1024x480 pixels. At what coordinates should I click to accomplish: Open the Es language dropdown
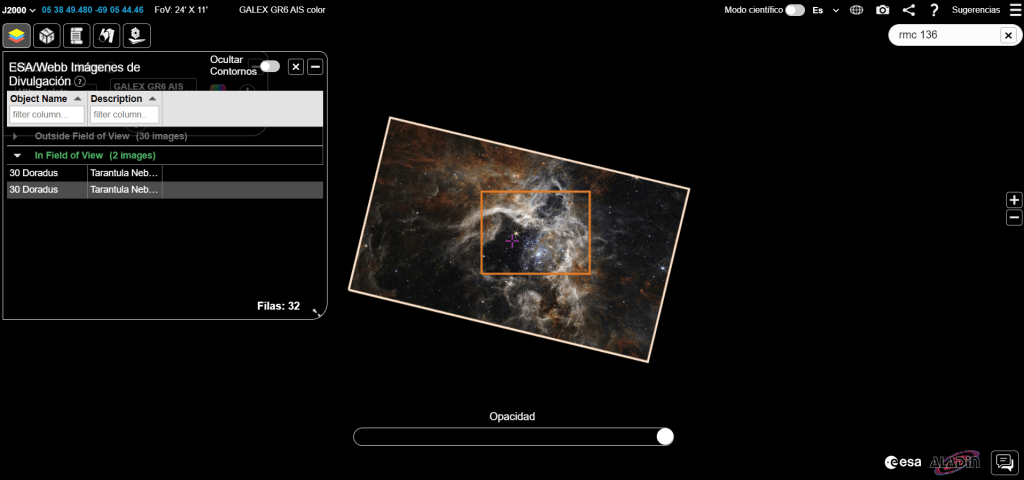pyautogui.click(x=825, y=10)
